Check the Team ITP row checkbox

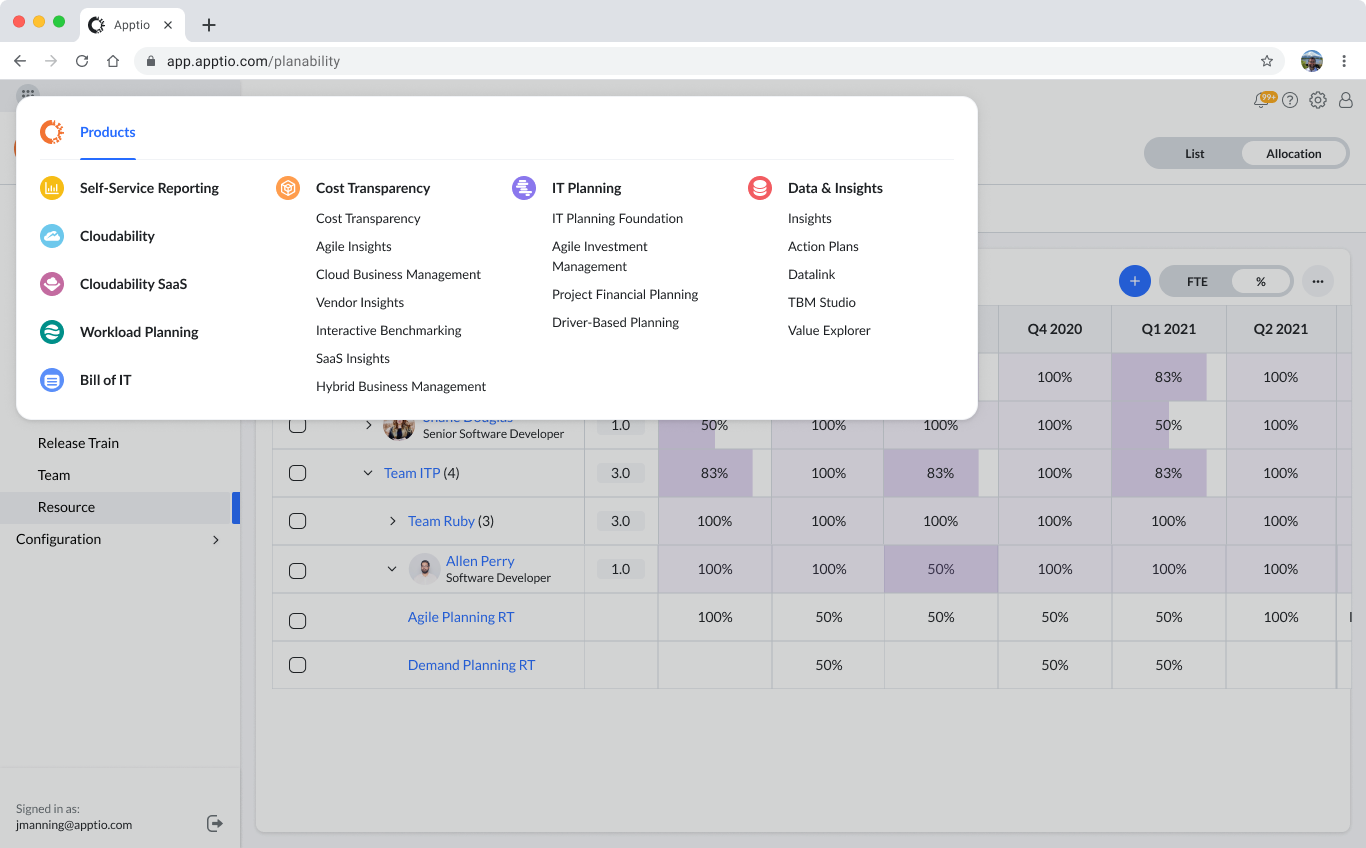coord(297,473)
